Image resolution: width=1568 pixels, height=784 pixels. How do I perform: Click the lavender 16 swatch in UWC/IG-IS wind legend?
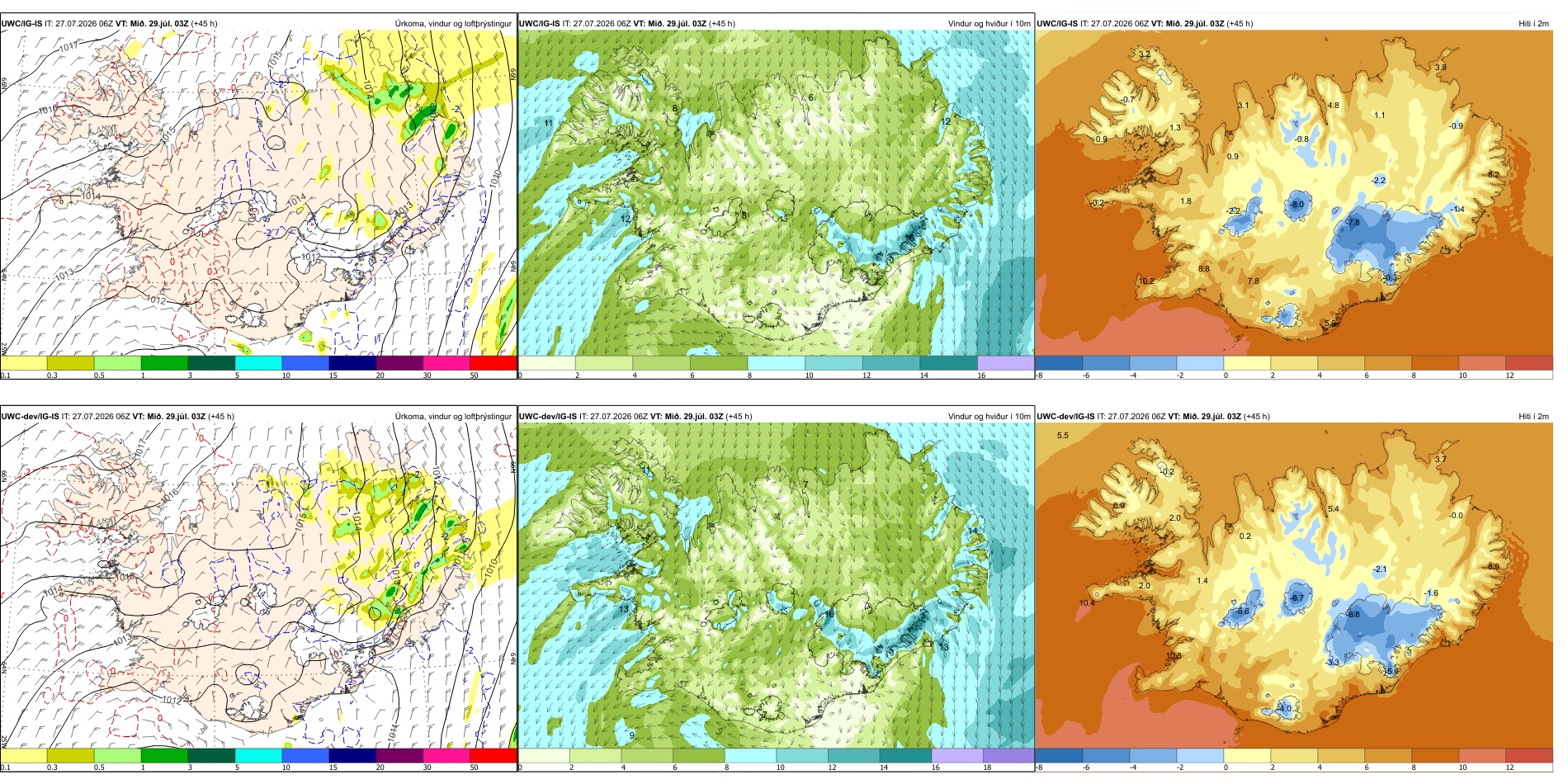click(x=1005, y=363)
